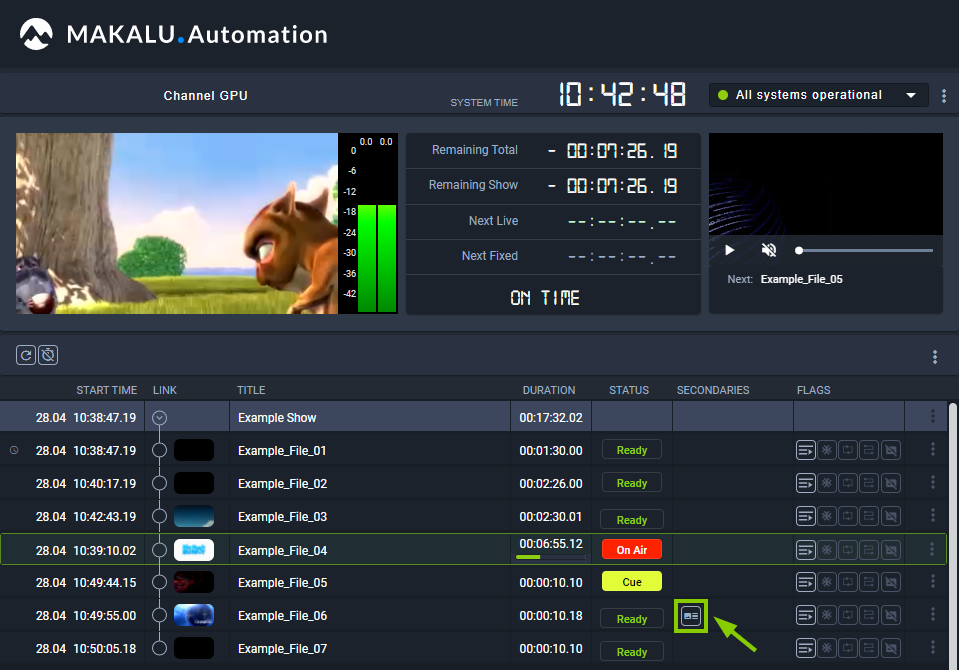Click the Next: Example_File_05 label

(x=785, y=279)
